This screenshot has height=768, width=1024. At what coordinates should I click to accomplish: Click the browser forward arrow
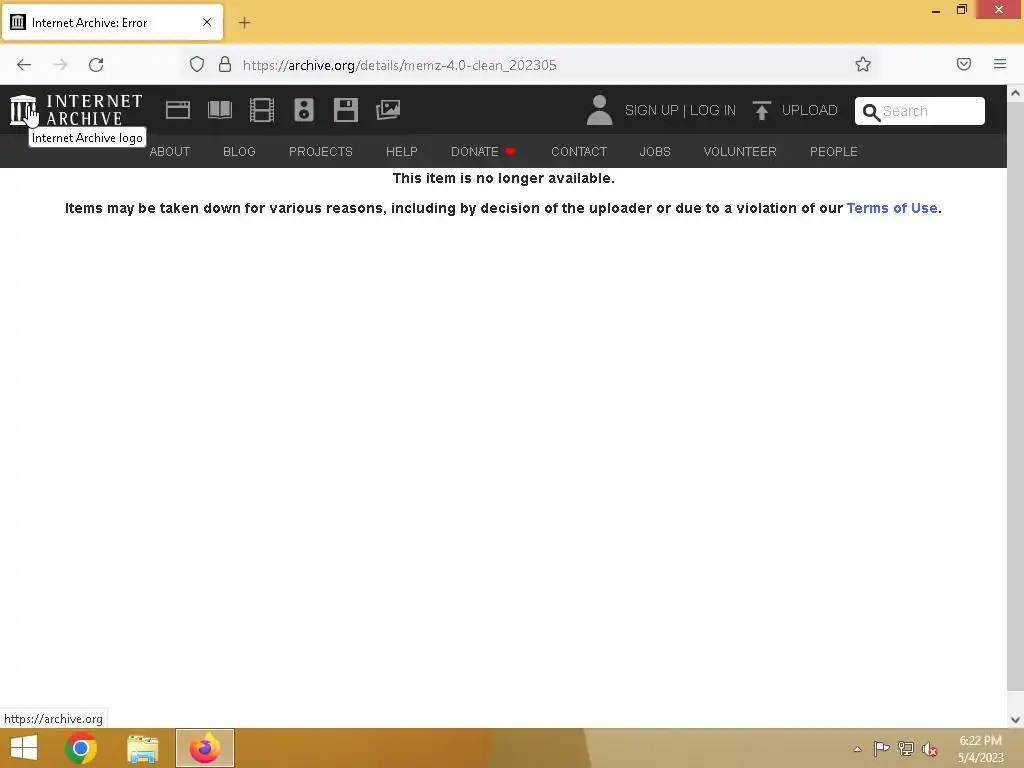(60, 65)
